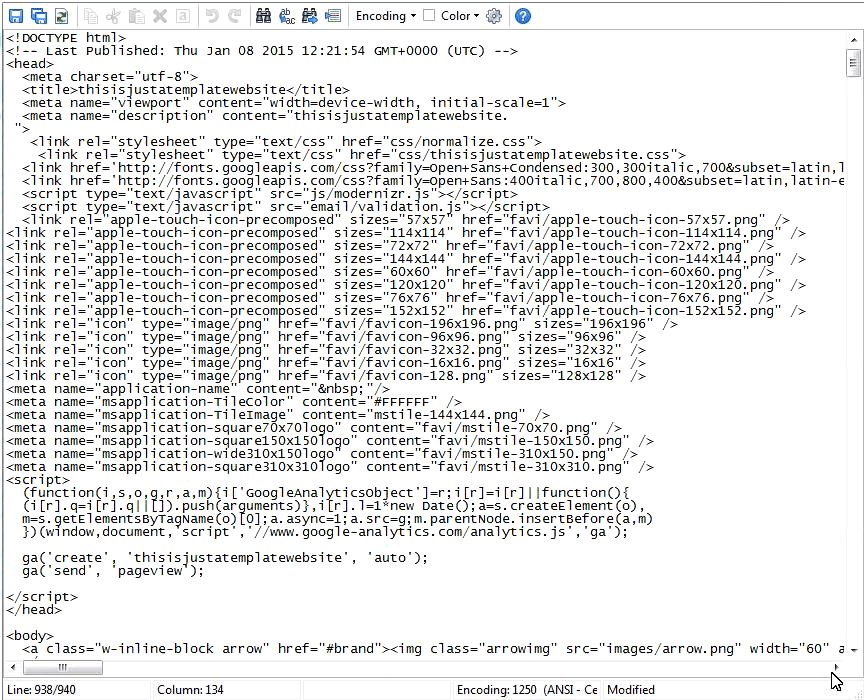Click the ga('send', 'pageview') line

(x=113, y=571)
